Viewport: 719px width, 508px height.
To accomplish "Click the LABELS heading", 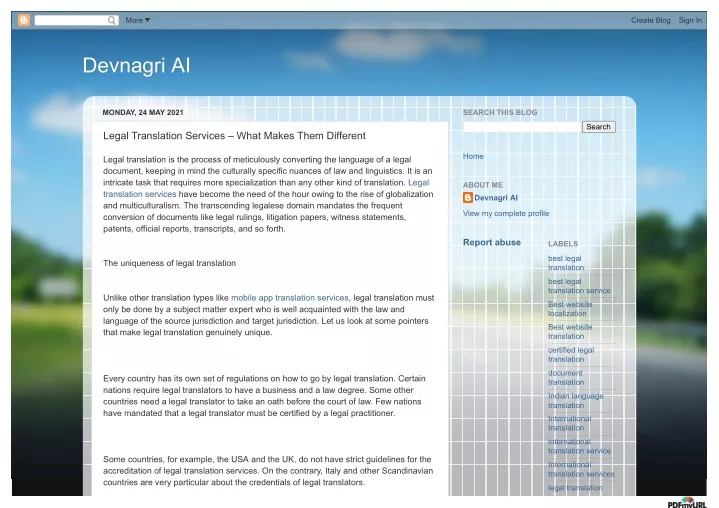I will pyautogui.click(x=563, y=244).
